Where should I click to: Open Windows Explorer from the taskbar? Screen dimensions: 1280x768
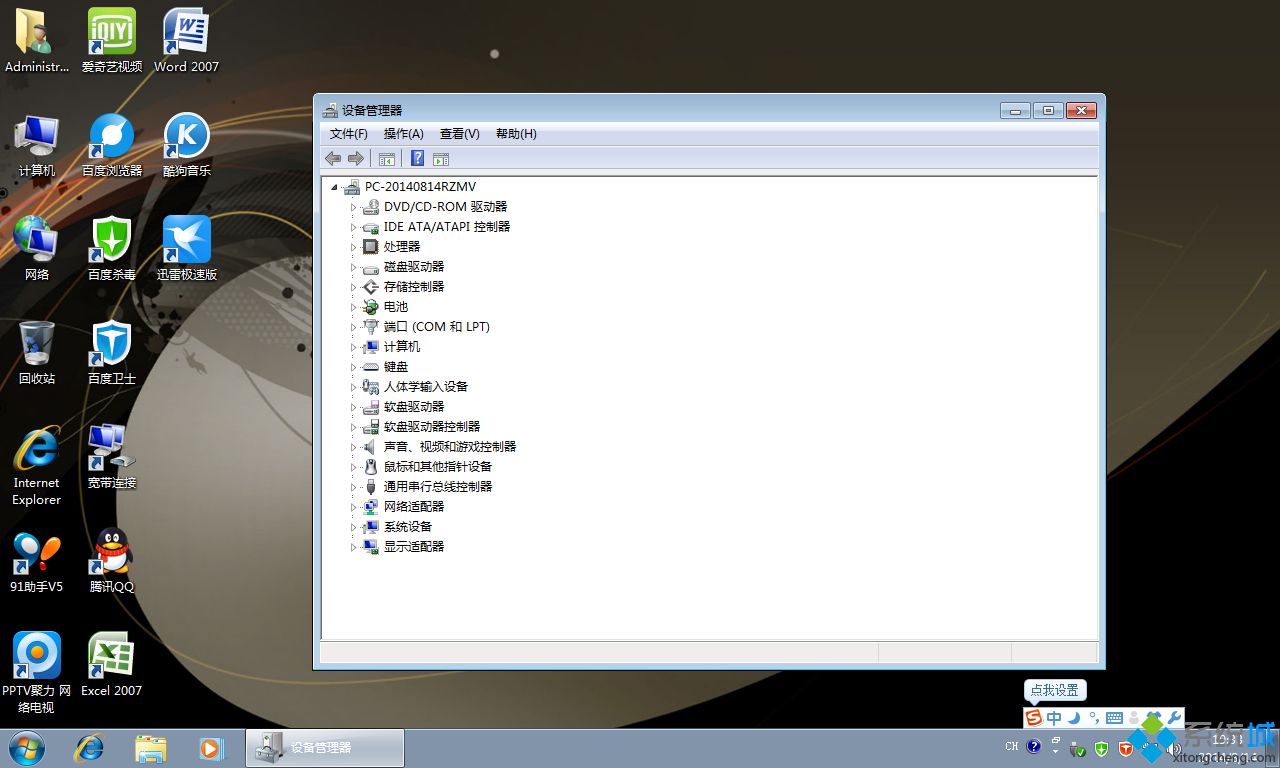(x=151, y=747)
